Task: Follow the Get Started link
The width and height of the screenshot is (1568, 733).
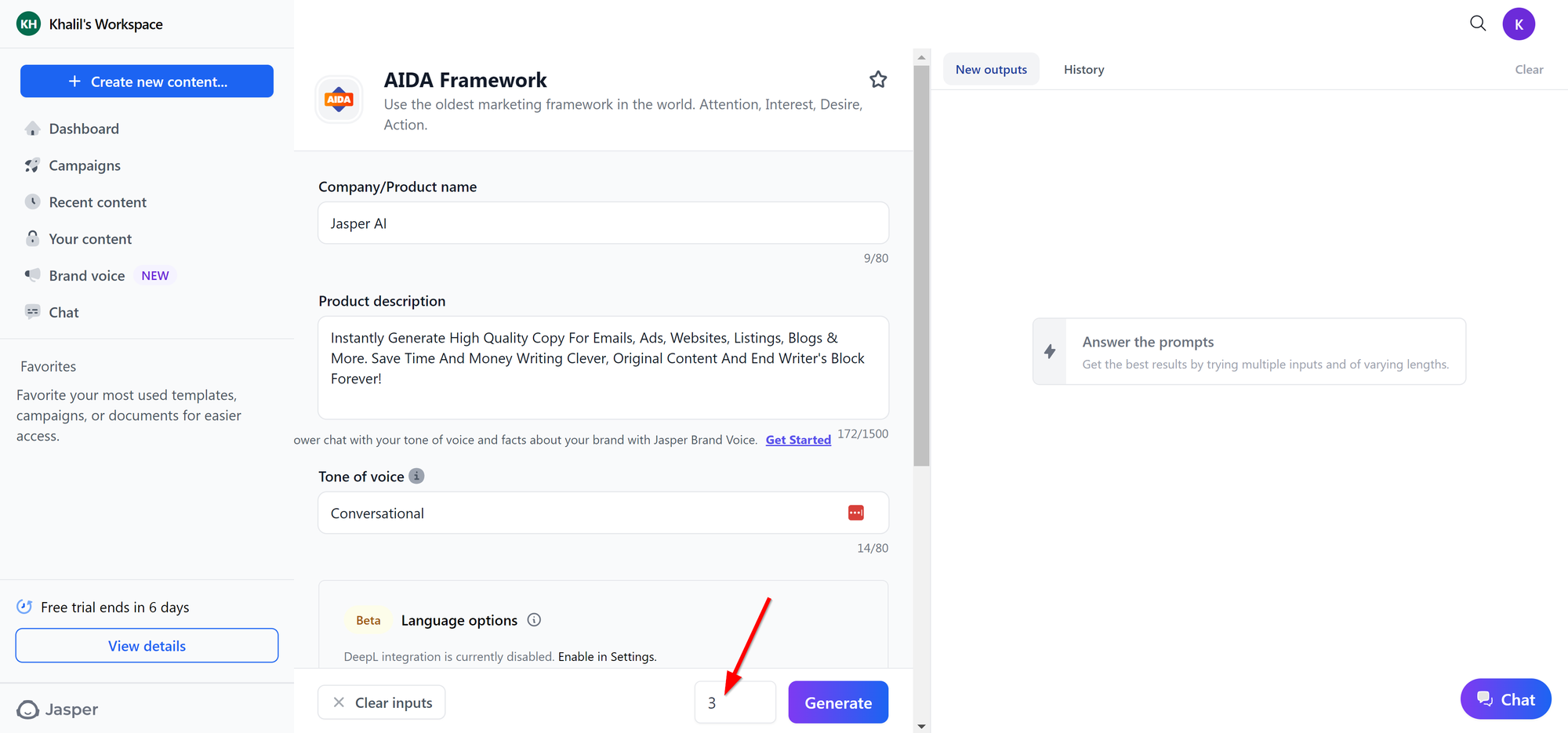Action: [798, 440]
